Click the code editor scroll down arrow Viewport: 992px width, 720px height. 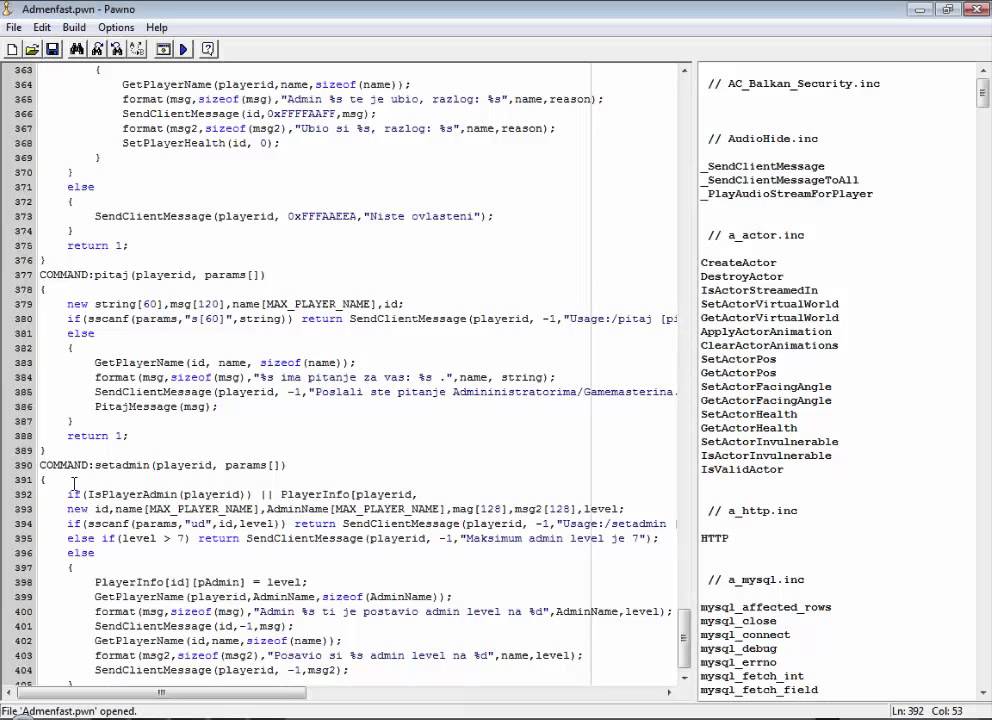pyautogui.click(x=685, y=678)
